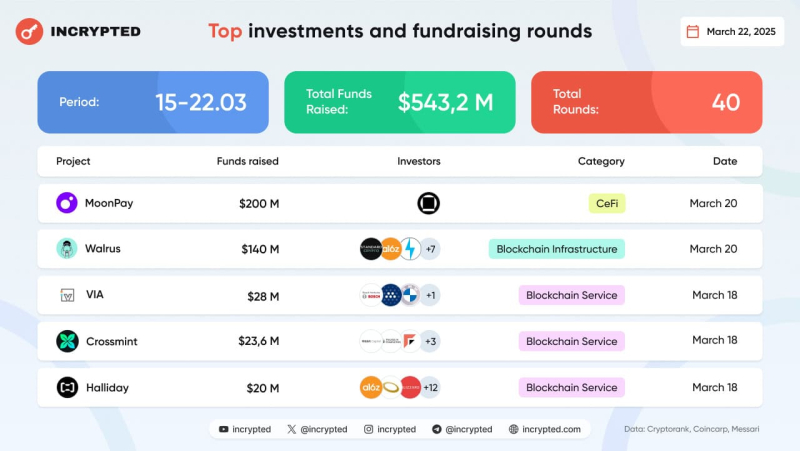
Task: Click the Total Rounds red card
Action: click(646, 102)
